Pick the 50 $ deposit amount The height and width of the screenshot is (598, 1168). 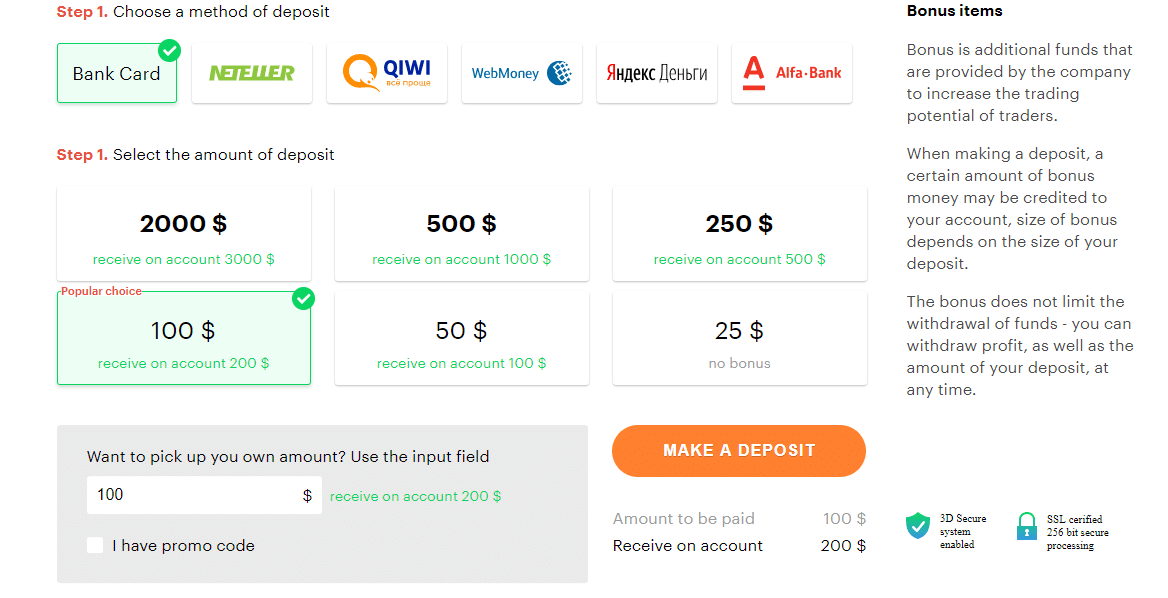pyautogui.click(x=461, y=339)
